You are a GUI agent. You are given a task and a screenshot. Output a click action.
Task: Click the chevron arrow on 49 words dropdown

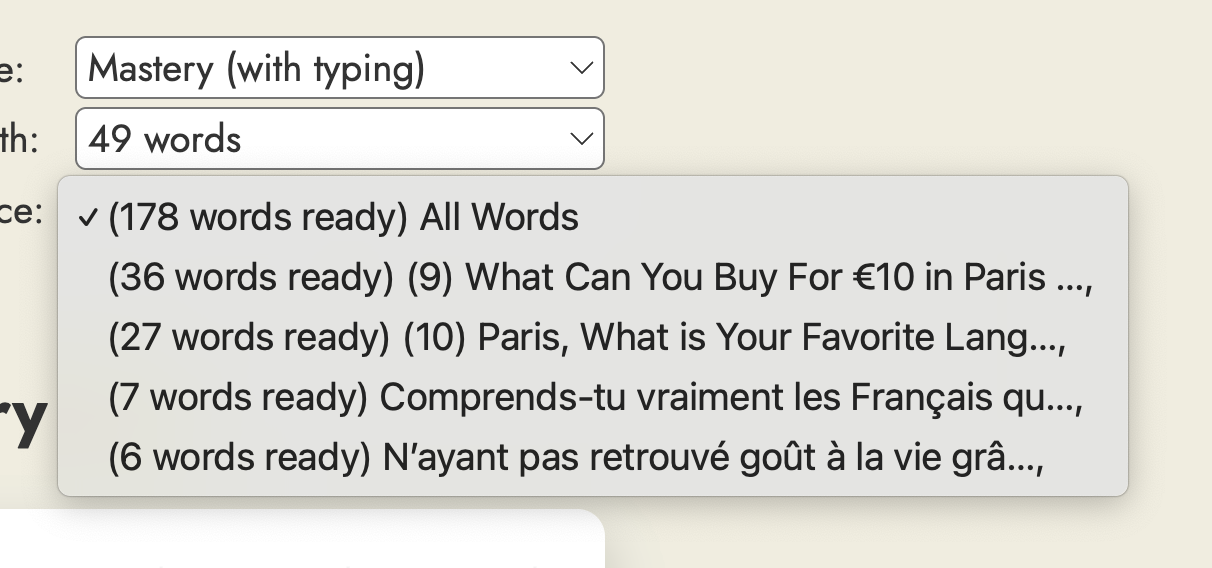tap(580, 139)
